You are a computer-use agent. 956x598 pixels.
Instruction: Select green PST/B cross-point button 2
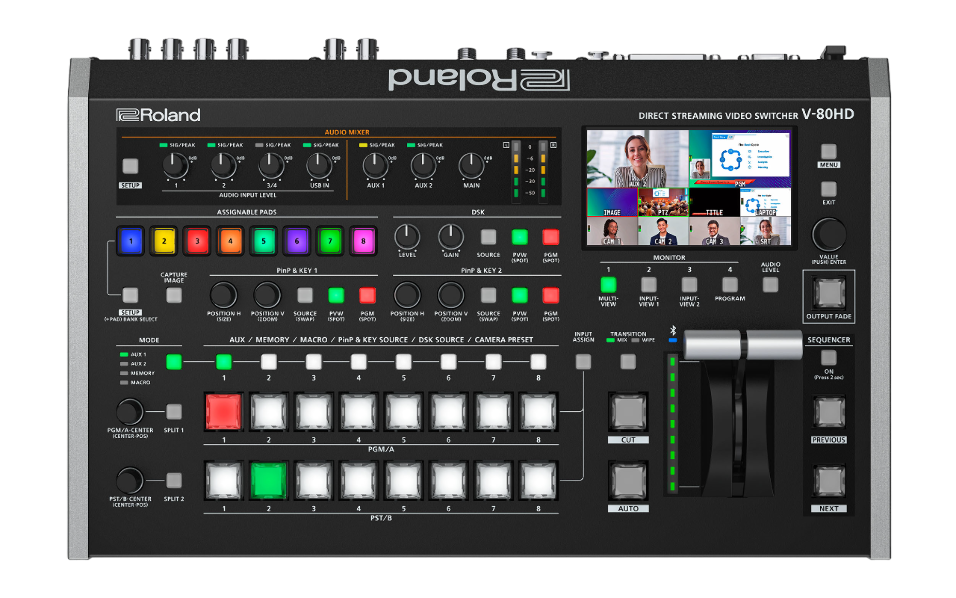268,480
